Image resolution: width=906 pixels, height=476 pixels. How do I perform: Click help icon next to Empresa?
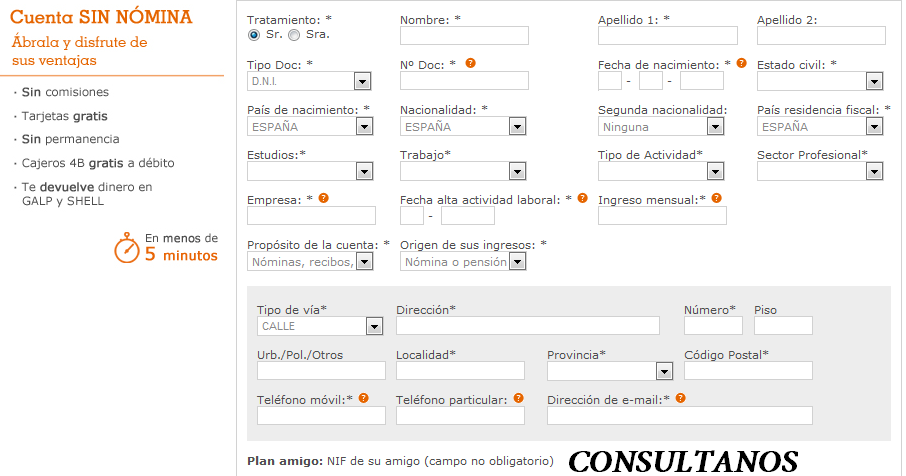pyautogui.click(x=323, y=198)
